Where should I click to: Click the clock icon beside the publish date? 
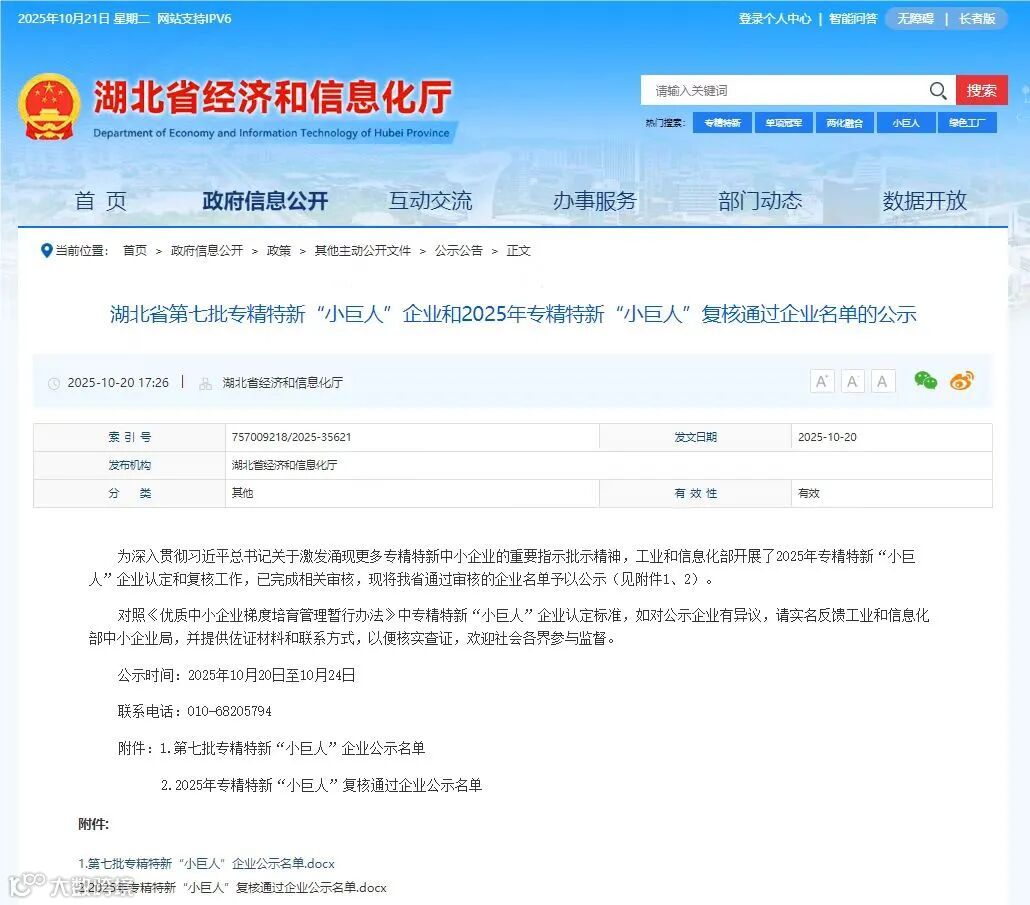(x=55, y=382)
